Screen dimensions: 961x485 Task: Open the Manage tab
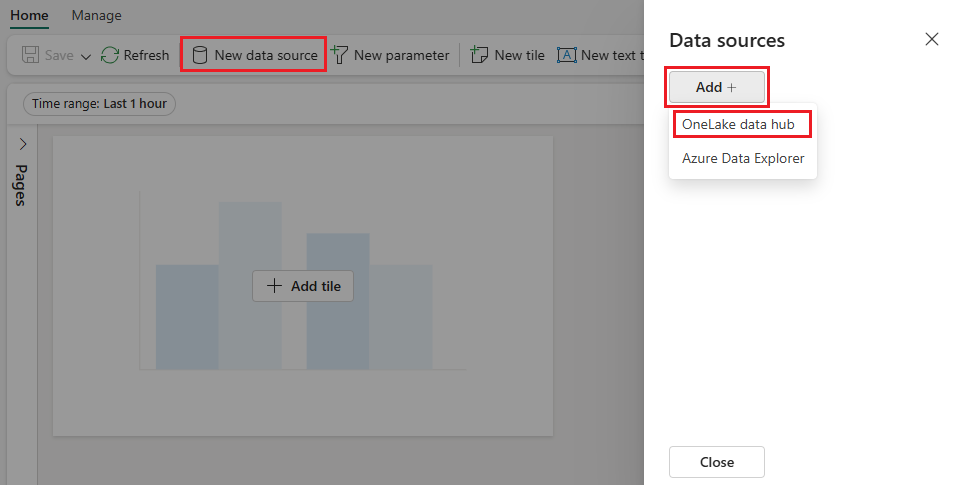(x=96, y=15)
